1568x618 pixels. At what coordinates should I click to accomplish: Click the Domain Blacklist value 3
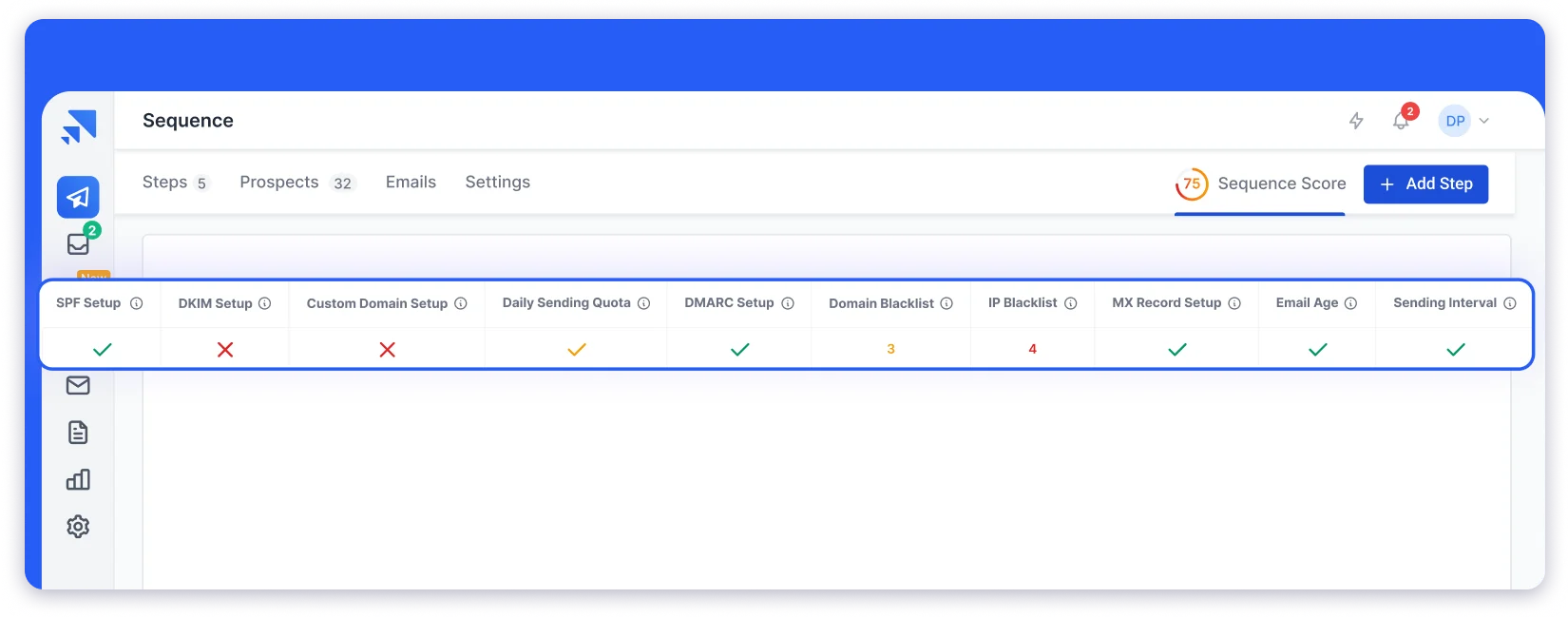tap(891, 349)
